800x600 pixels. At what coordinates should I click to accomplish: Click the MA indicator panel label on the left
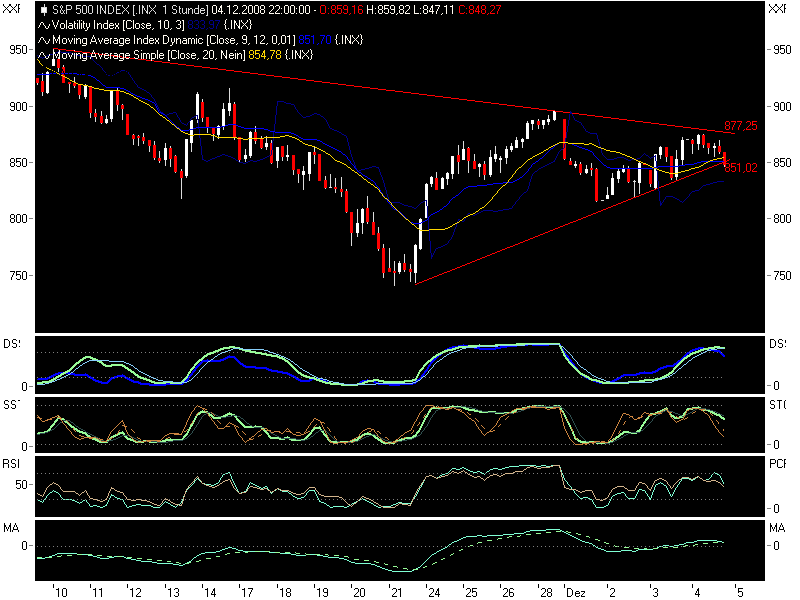click(11, 528)
